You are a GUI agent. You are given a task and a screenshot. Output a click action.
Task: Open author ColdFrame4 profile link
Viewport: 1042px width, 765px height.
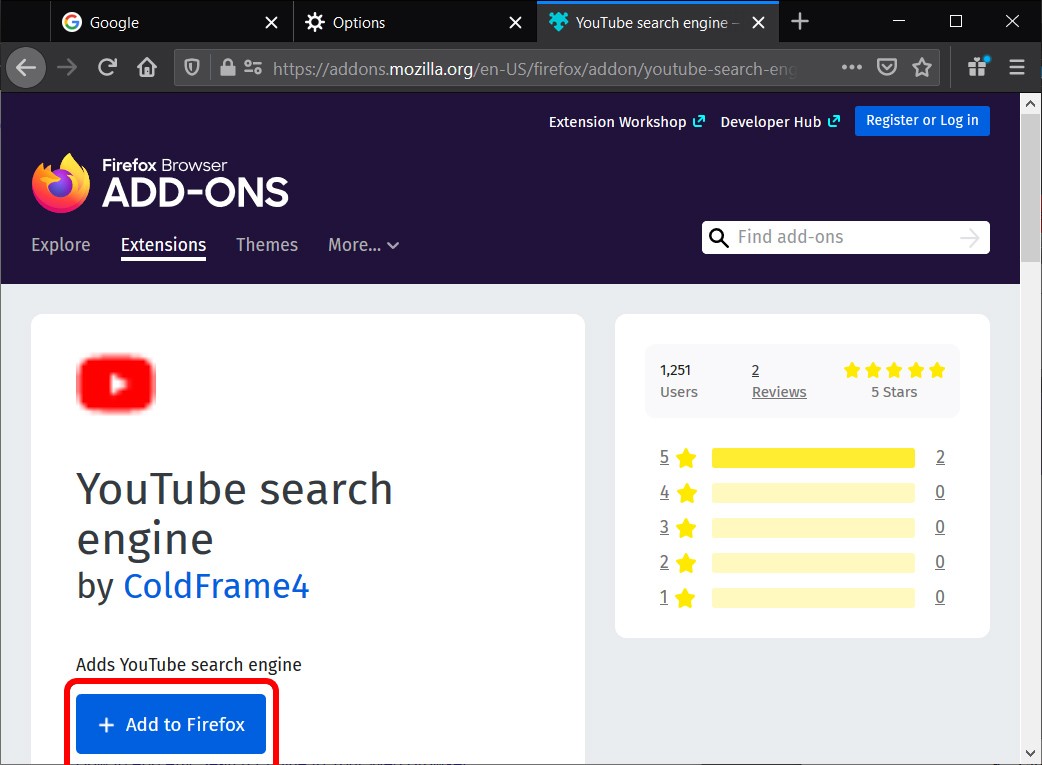217,586
